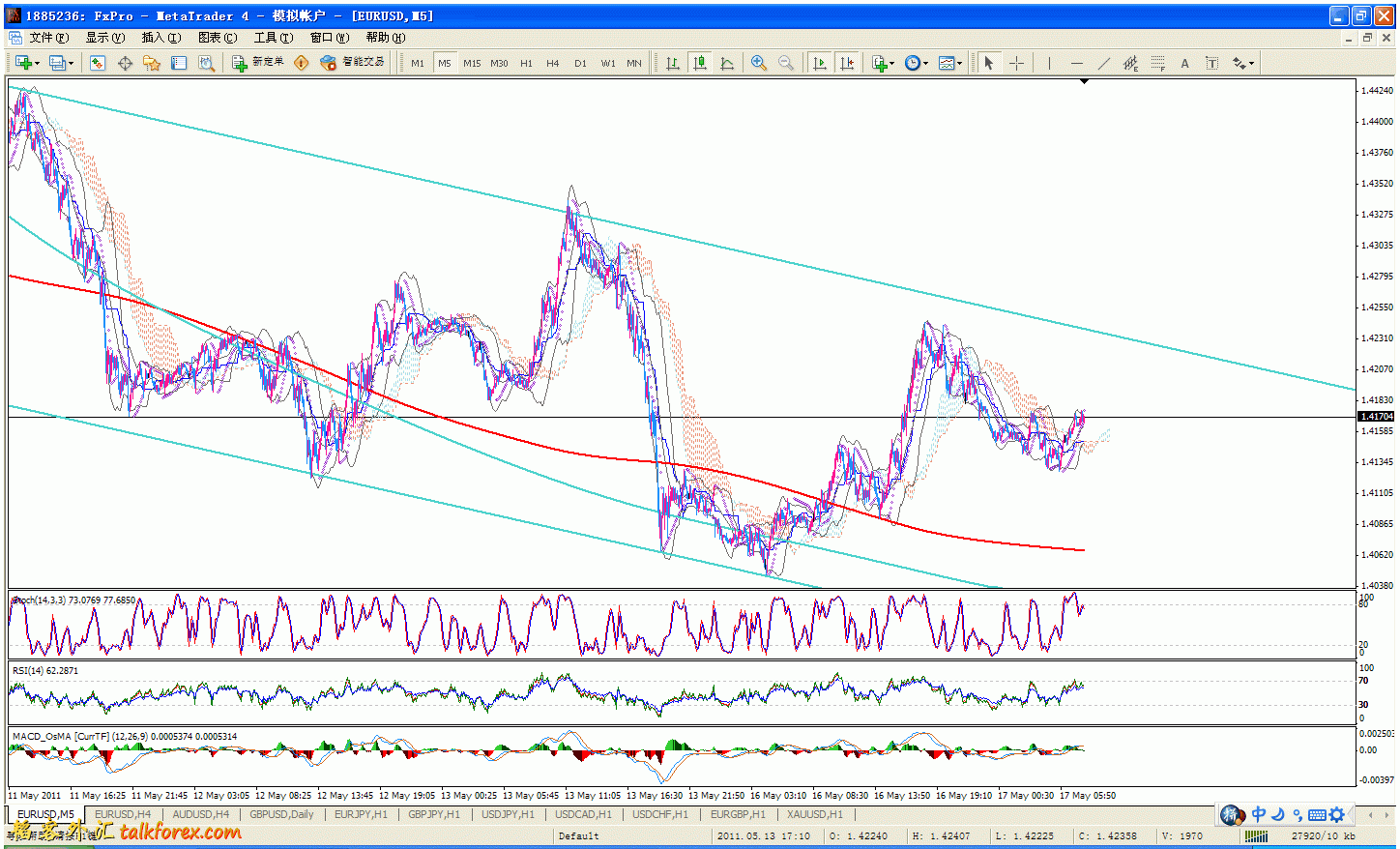The height and width of the screenshot is (849, 1400).
Task: Open Profiles dropdown arrow
Action: (x=71, y=63)
